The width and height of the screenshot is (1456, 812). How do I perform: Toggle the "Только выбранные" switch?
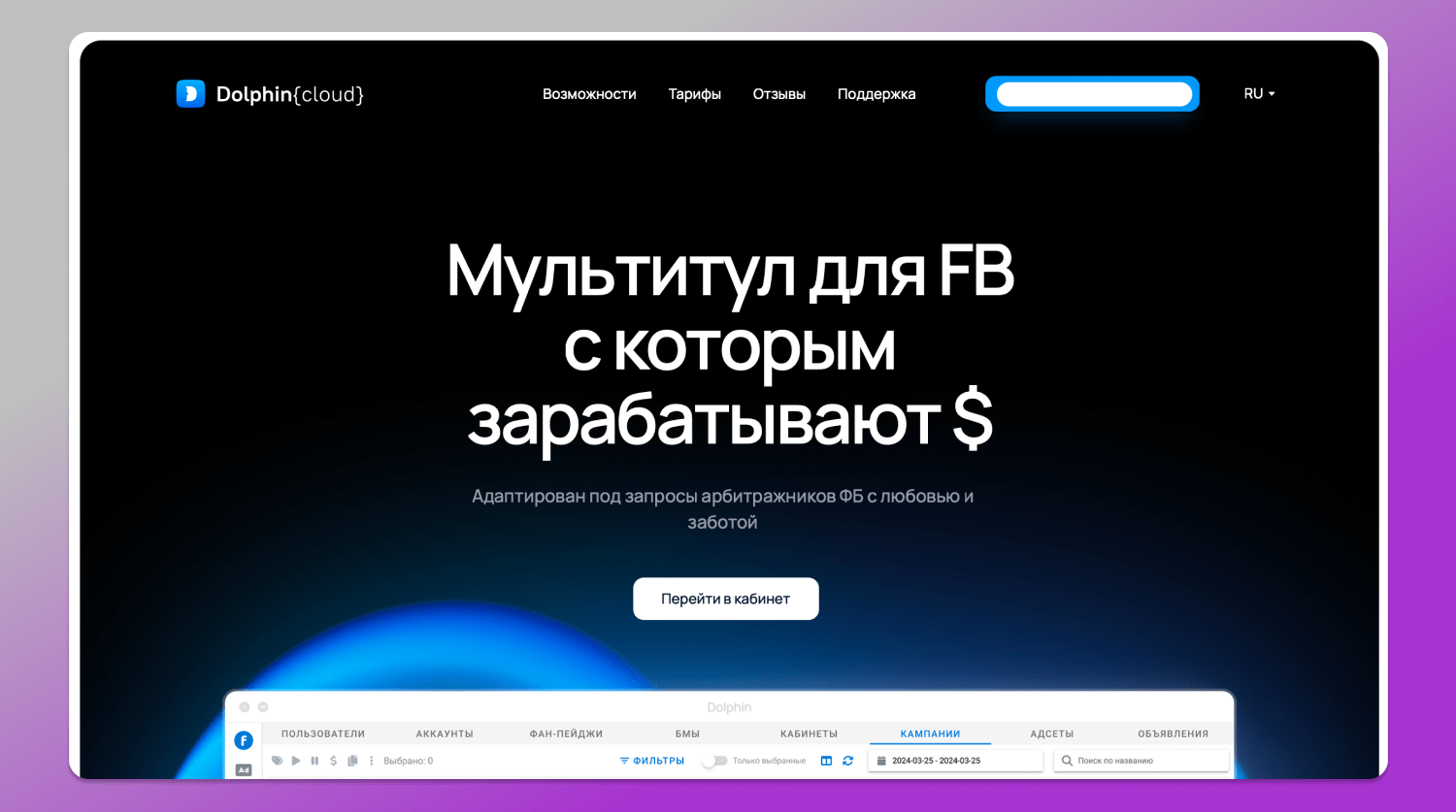pos(715,761)
